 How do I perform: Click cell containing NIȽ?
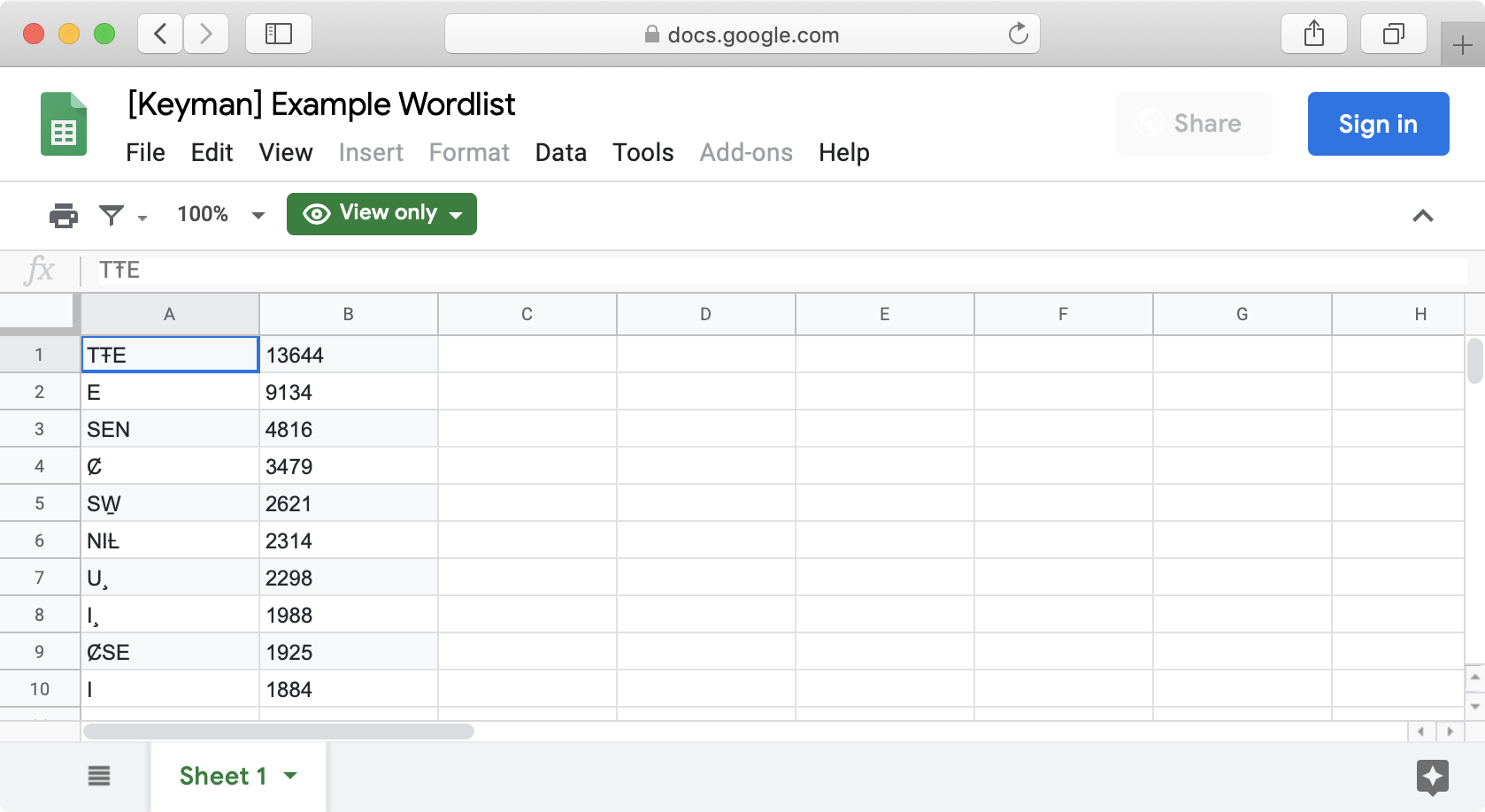tap(170, 540)
